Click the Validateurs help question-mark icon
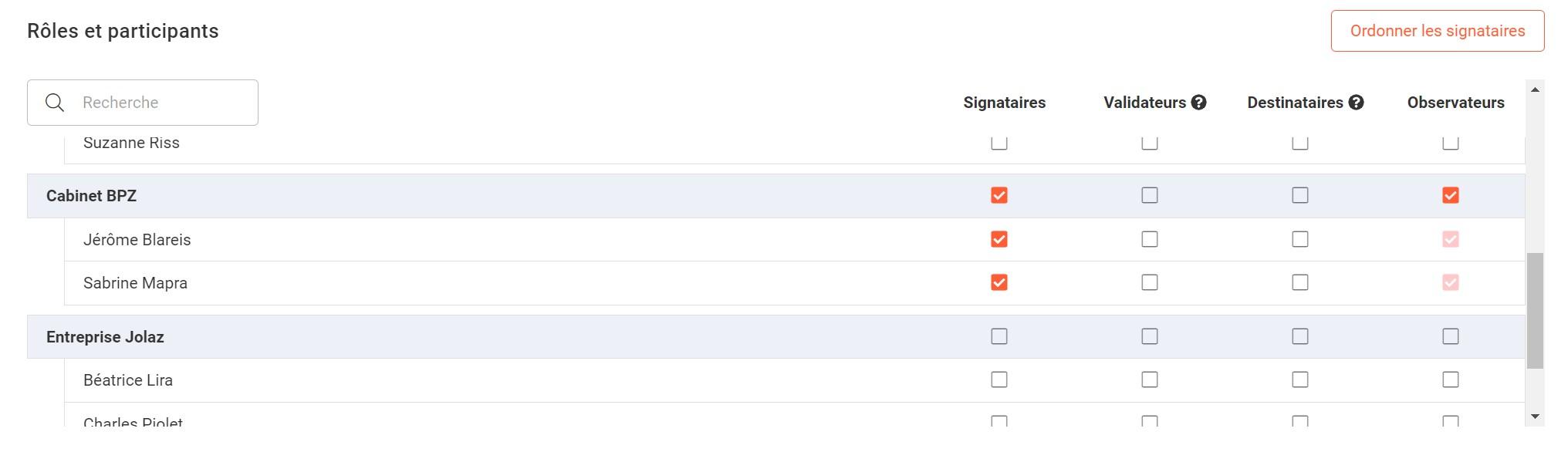Screen dimensions: 1568x452 click(1198, 103)
